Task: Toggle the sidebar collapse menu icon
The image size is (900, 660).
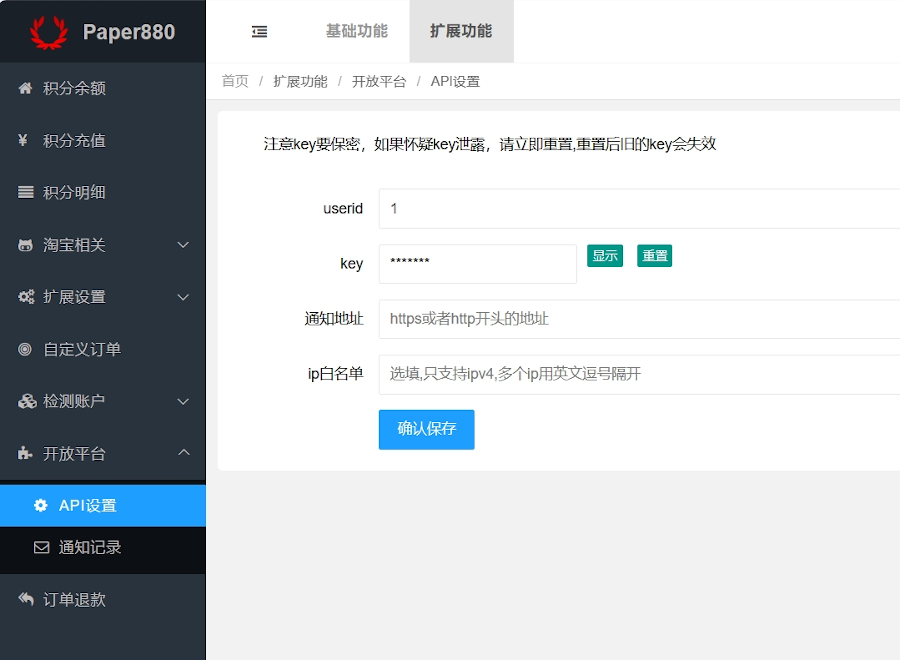Action: coord(259,32)
